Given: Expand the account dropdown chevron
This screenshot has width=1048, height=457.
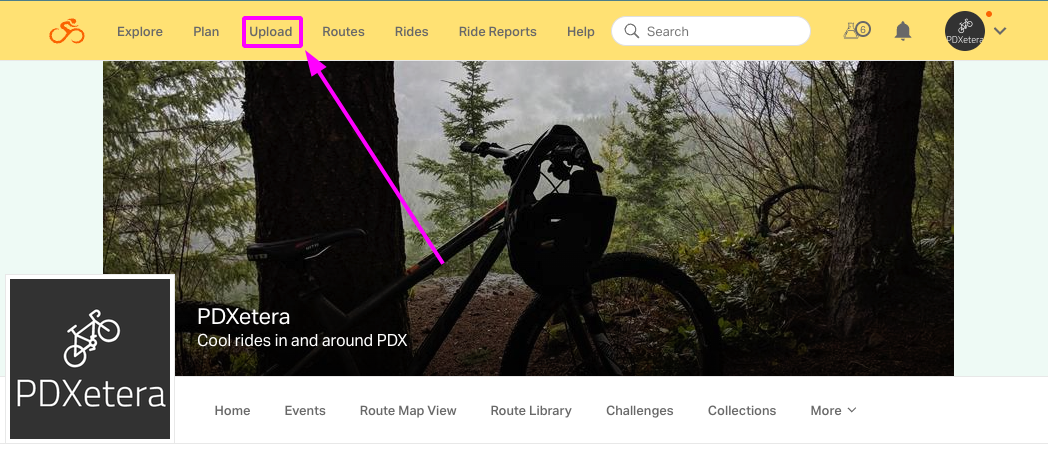Looking at the screenshot, I should pyautogui.click(x=1000, y=31).
